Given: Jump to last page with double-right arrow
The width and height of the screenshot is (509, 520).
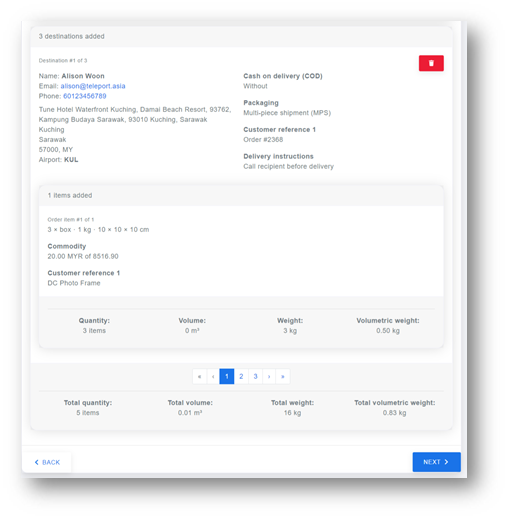Looking at the screenshot, I should (283, 376).
